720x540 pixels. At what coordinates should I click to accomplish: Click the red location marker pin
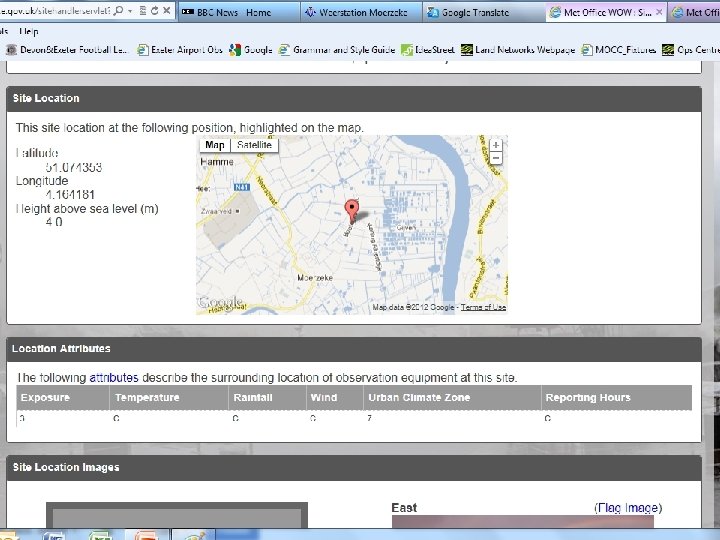(352, 210)
